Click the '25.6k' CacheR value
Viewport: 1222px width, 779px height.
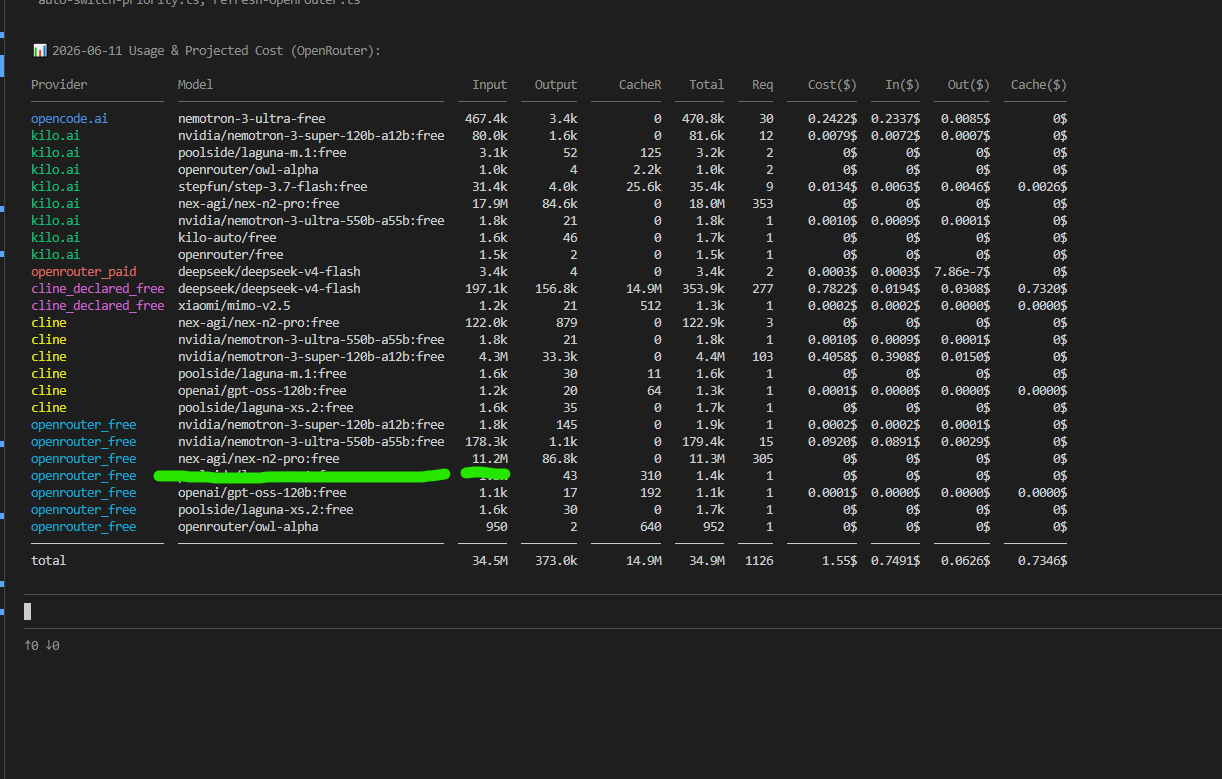[644, 187]
